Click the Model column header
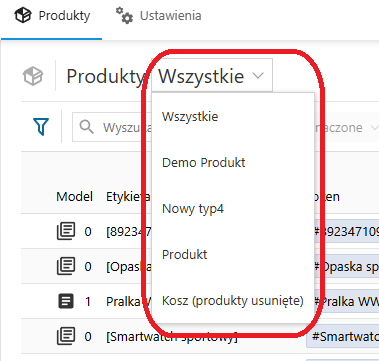This screenshot has height=361, width=379. 74,197
